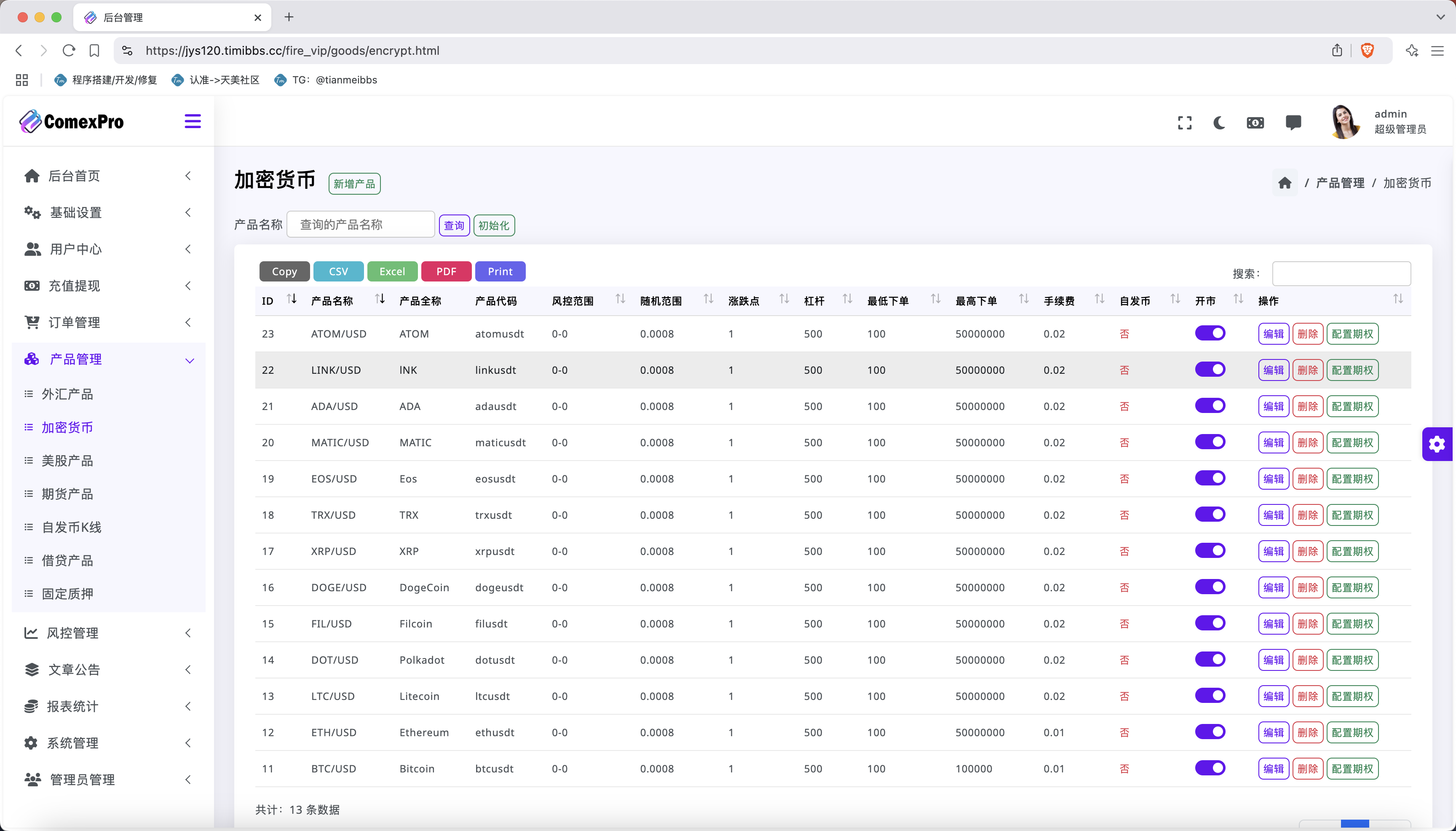Toggle 开市 switch for DOGE/USD
This screenshot has height=831, width=1456.
pos(1210,587)
